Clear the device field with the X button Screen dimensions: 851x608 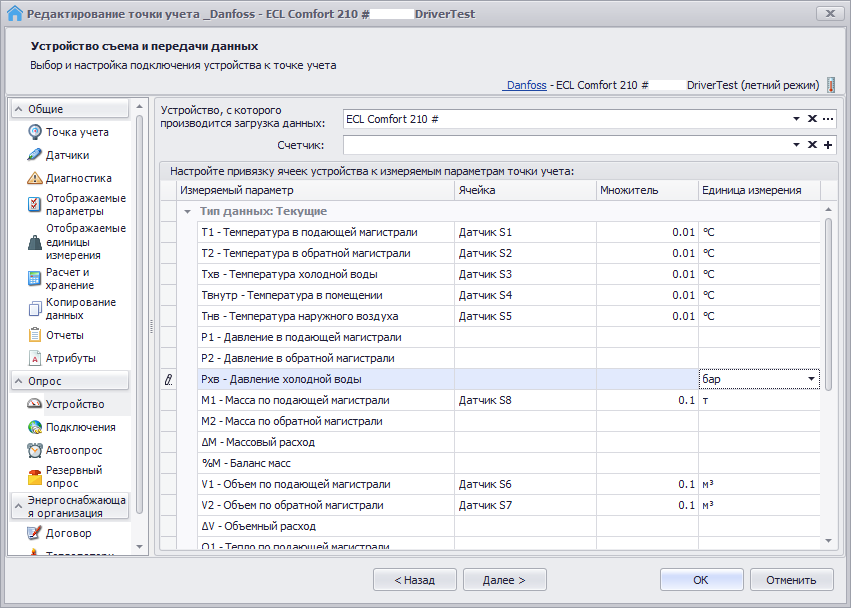(x=812, y=119)
